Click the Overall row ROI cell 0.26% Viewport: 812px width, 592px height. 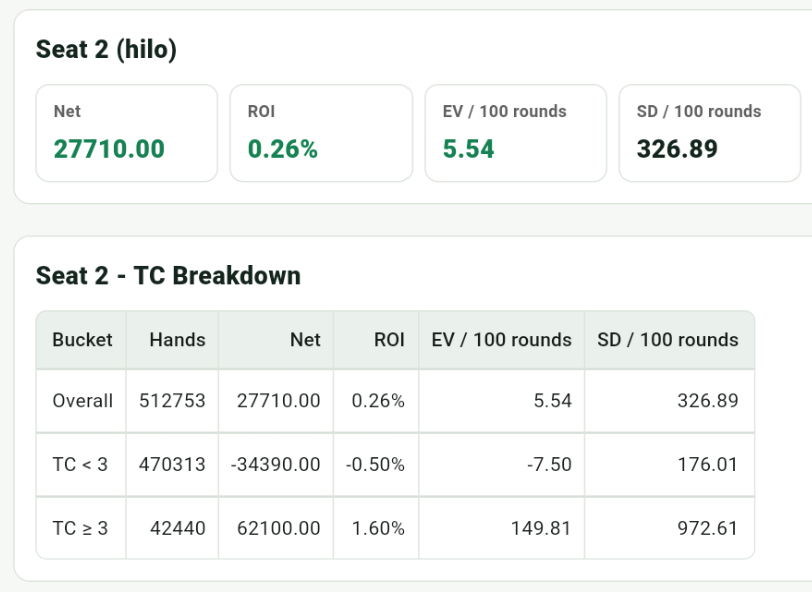coord(378,401)
